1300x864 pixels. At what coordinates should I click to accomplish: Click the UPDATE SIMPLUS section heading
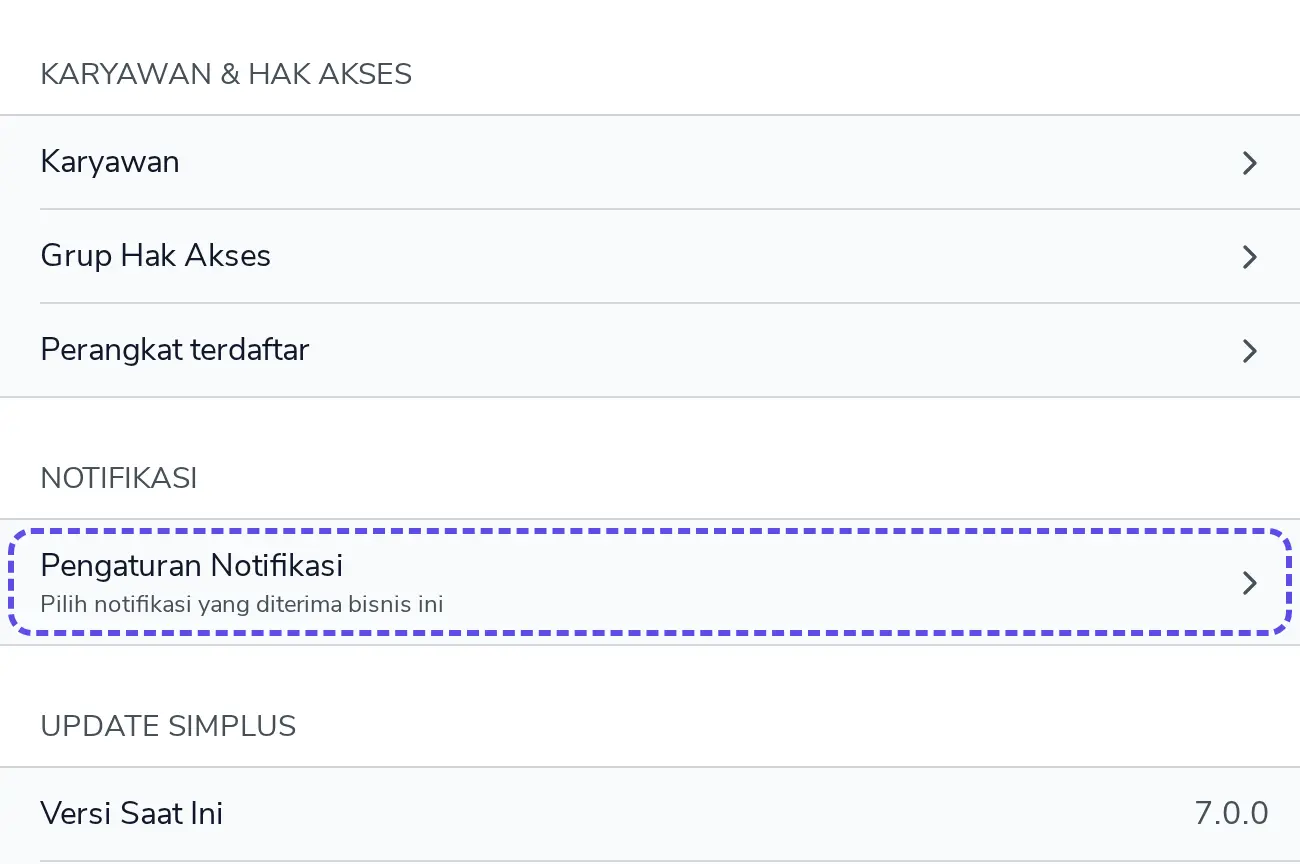(168, 726)
